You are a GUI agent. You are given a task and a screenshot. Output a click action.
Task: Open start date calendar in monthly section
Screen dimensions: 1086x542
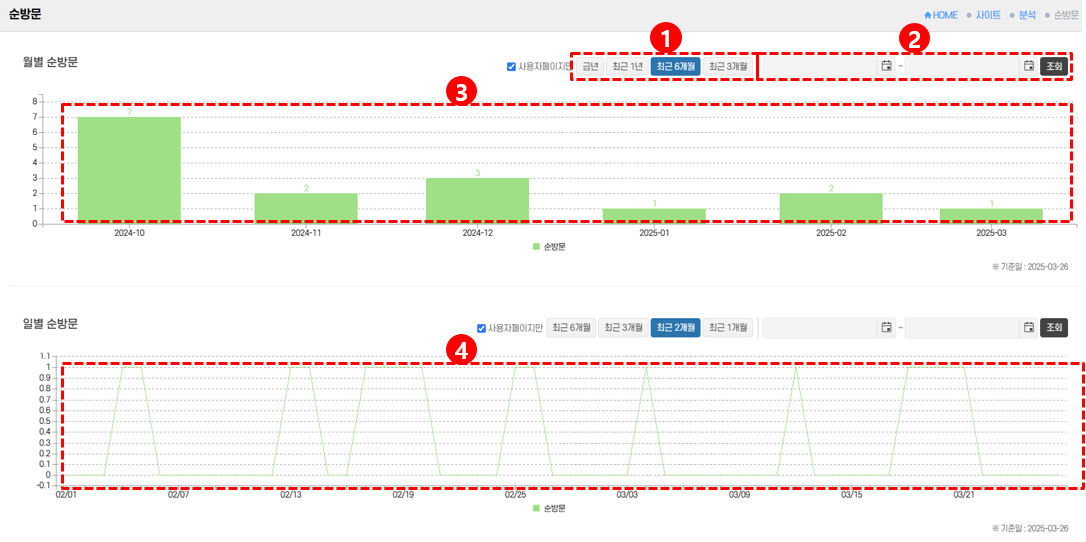(x=886, y=66)
